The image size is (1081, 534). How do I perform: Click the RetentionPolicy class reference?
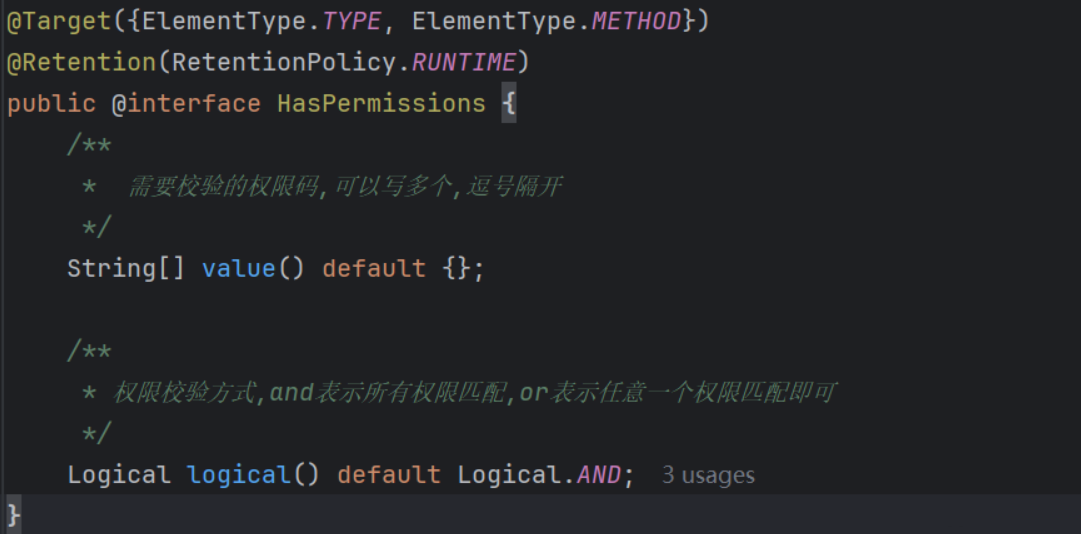(285, 63)
